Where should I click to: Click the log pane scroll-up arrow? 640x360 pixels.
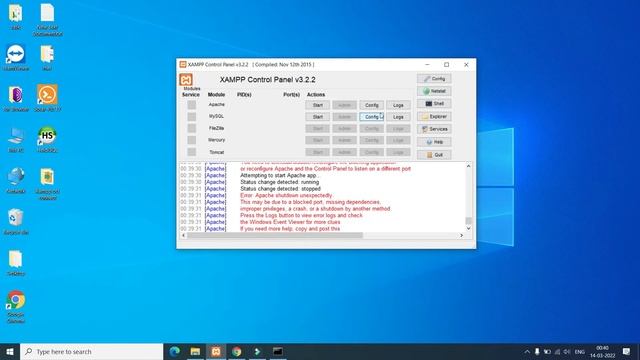pyautogui.click(x=468, y=166)
